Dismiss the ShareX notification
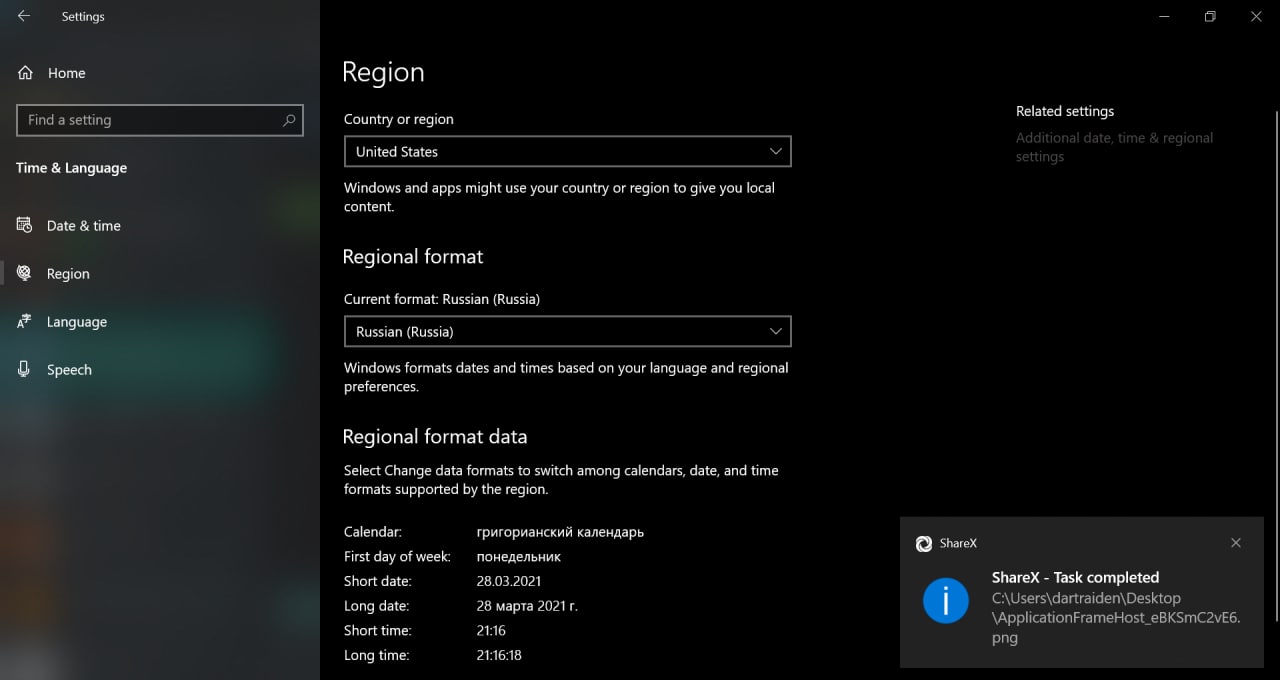The width and height of the screenshot is (1280, 680). click(x=1236, y=543)
